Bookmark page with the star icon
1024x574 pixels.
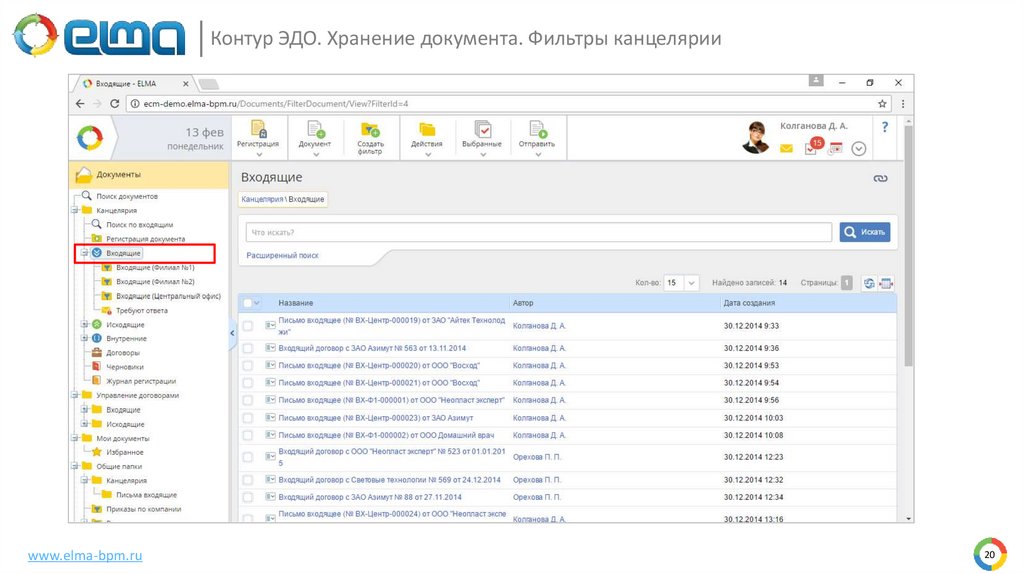882,103
